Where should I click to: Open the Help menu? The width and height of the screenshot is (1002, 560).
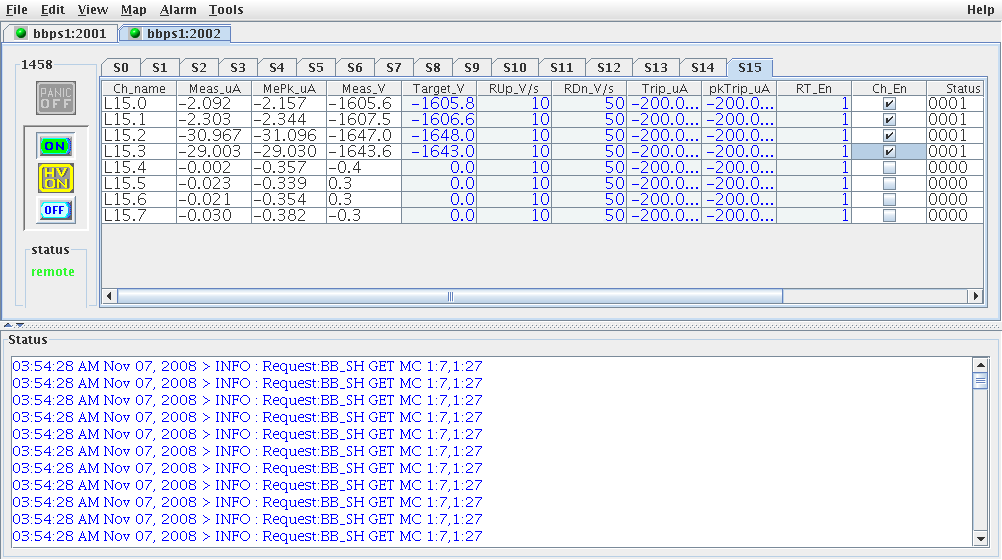pyautogui.click(x=980, y=10)
